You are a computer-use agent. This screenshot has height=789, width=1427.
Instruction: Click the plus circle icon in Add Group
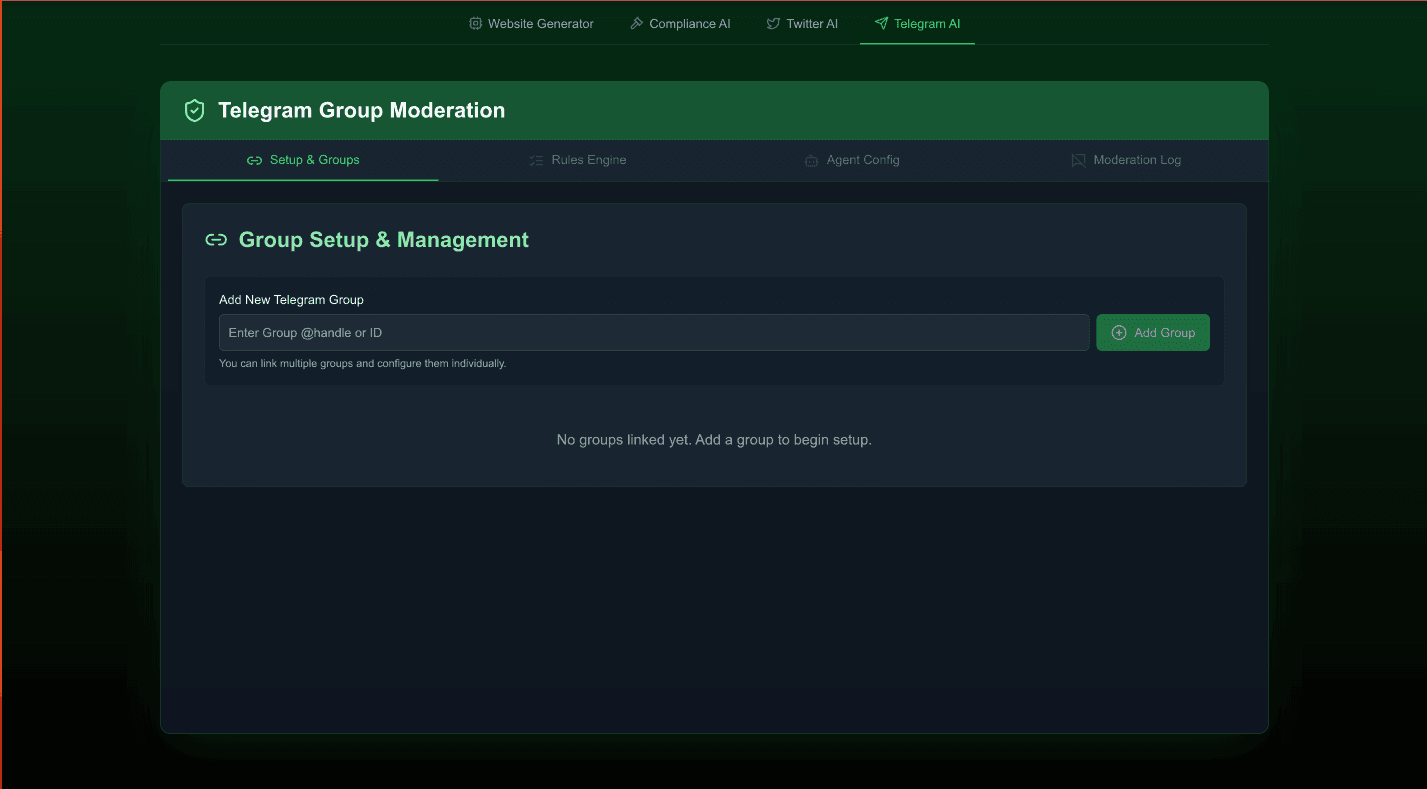click(x=1119, y=333)
